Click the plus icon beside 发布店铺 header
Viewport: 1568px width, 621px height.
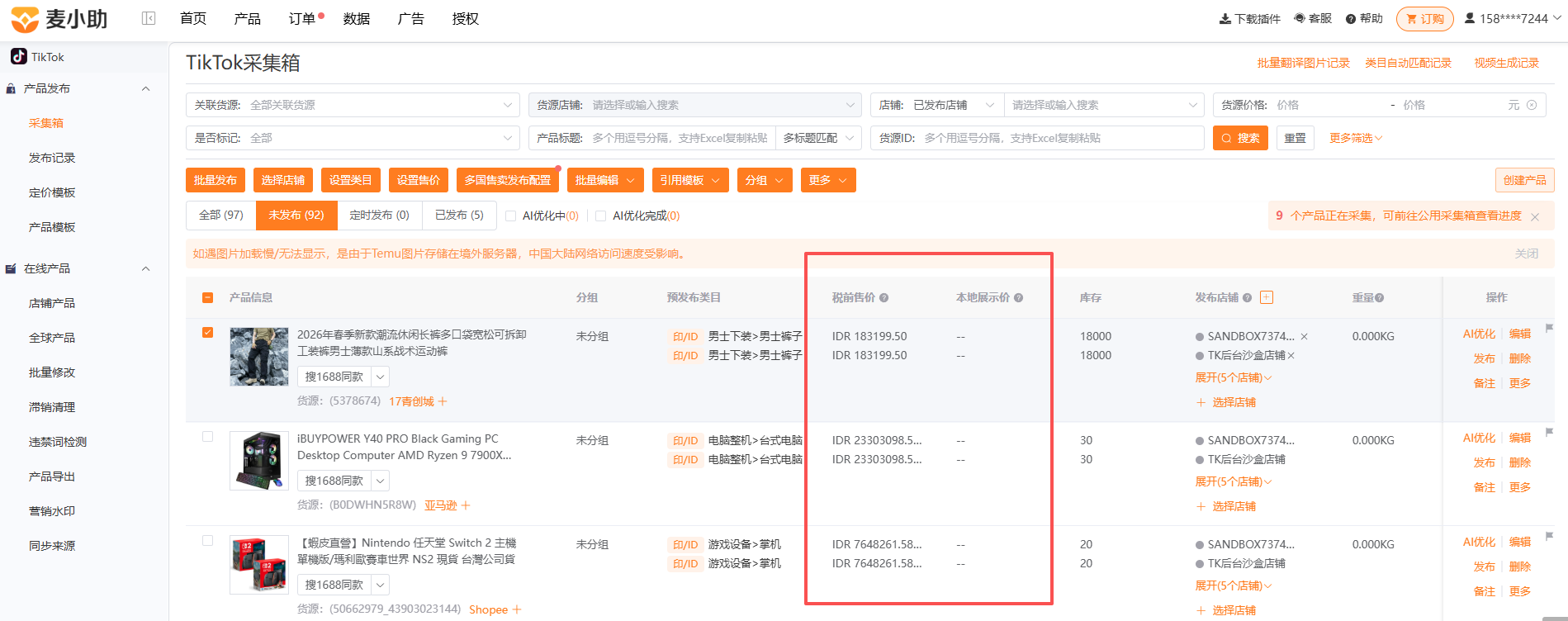[1267, 297]
